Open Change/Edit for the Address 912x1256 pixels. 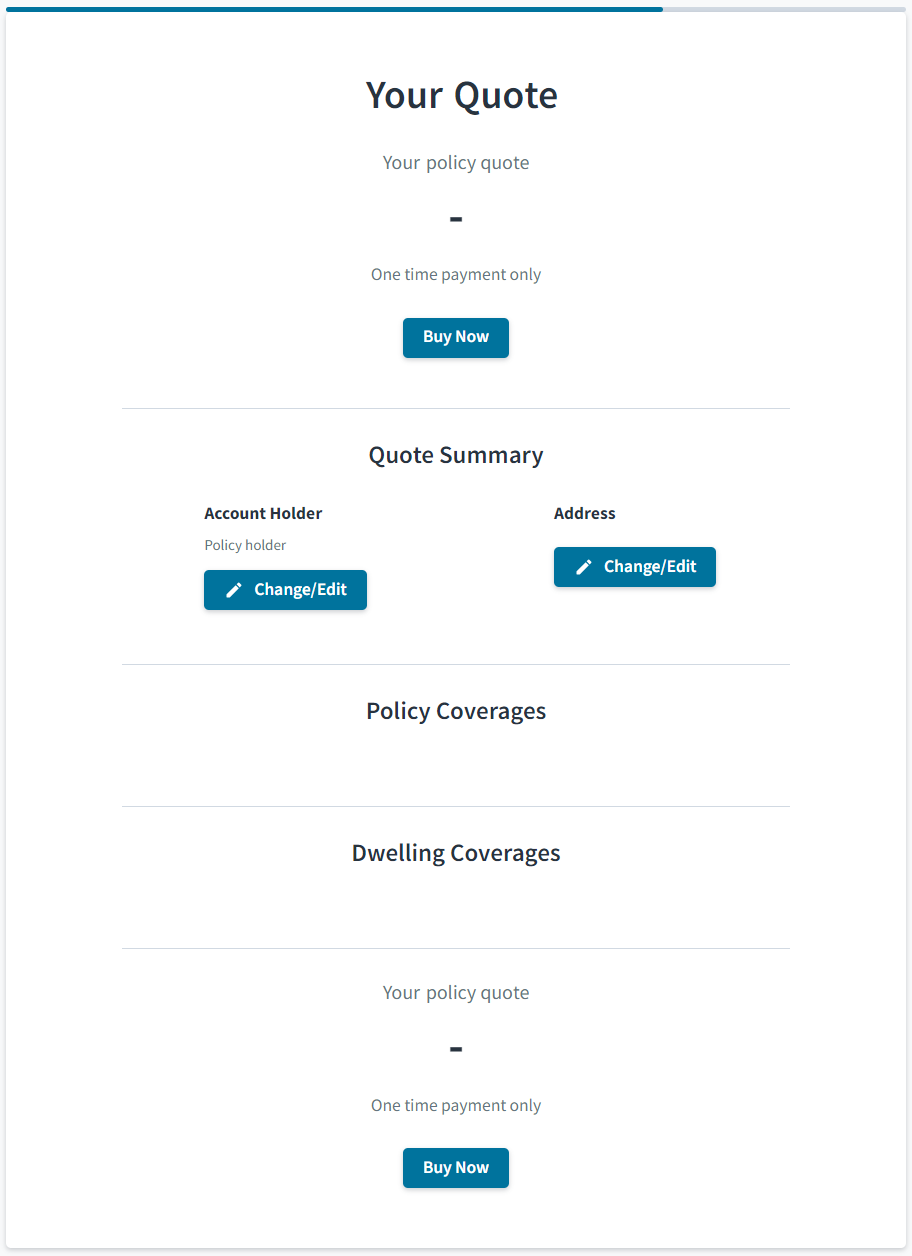(x=635, y=567)
